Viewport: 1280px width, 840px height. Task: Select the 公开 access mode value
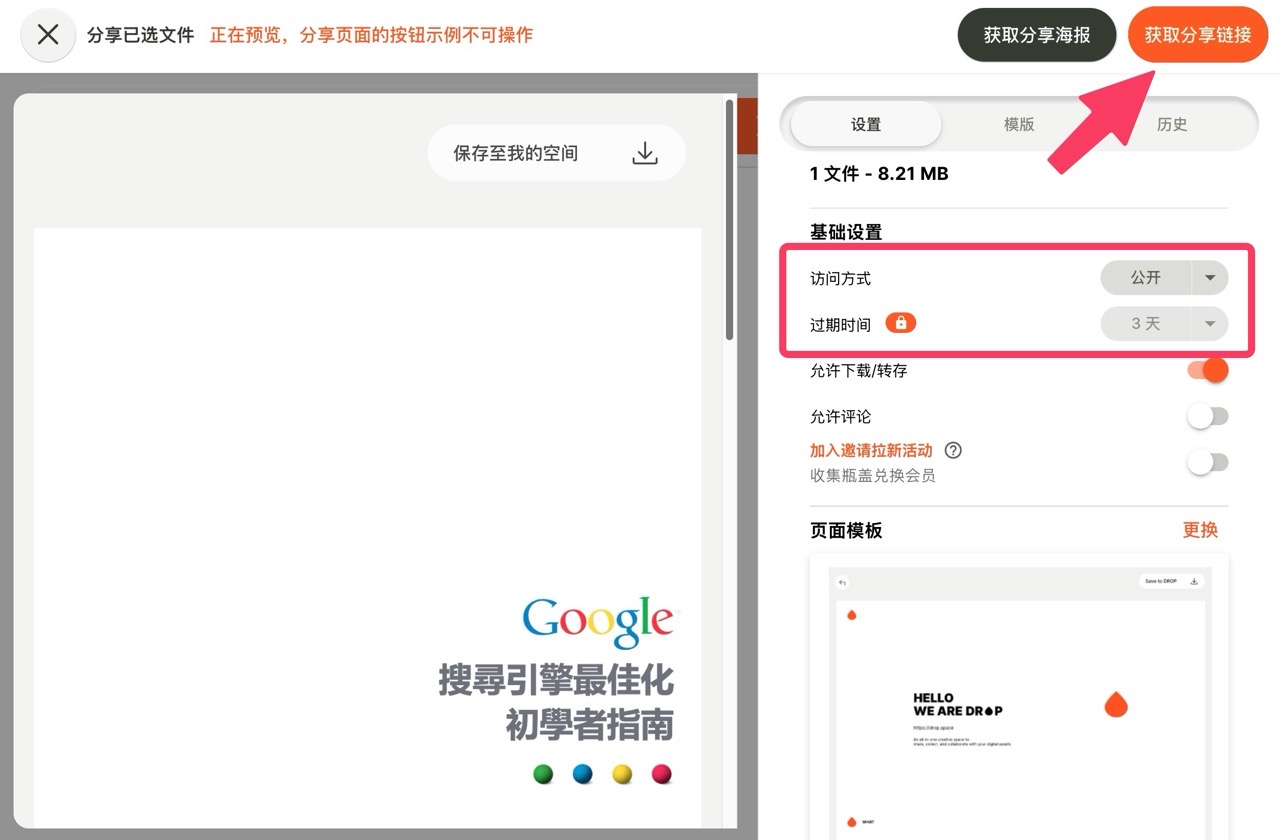click(1146, 278)
